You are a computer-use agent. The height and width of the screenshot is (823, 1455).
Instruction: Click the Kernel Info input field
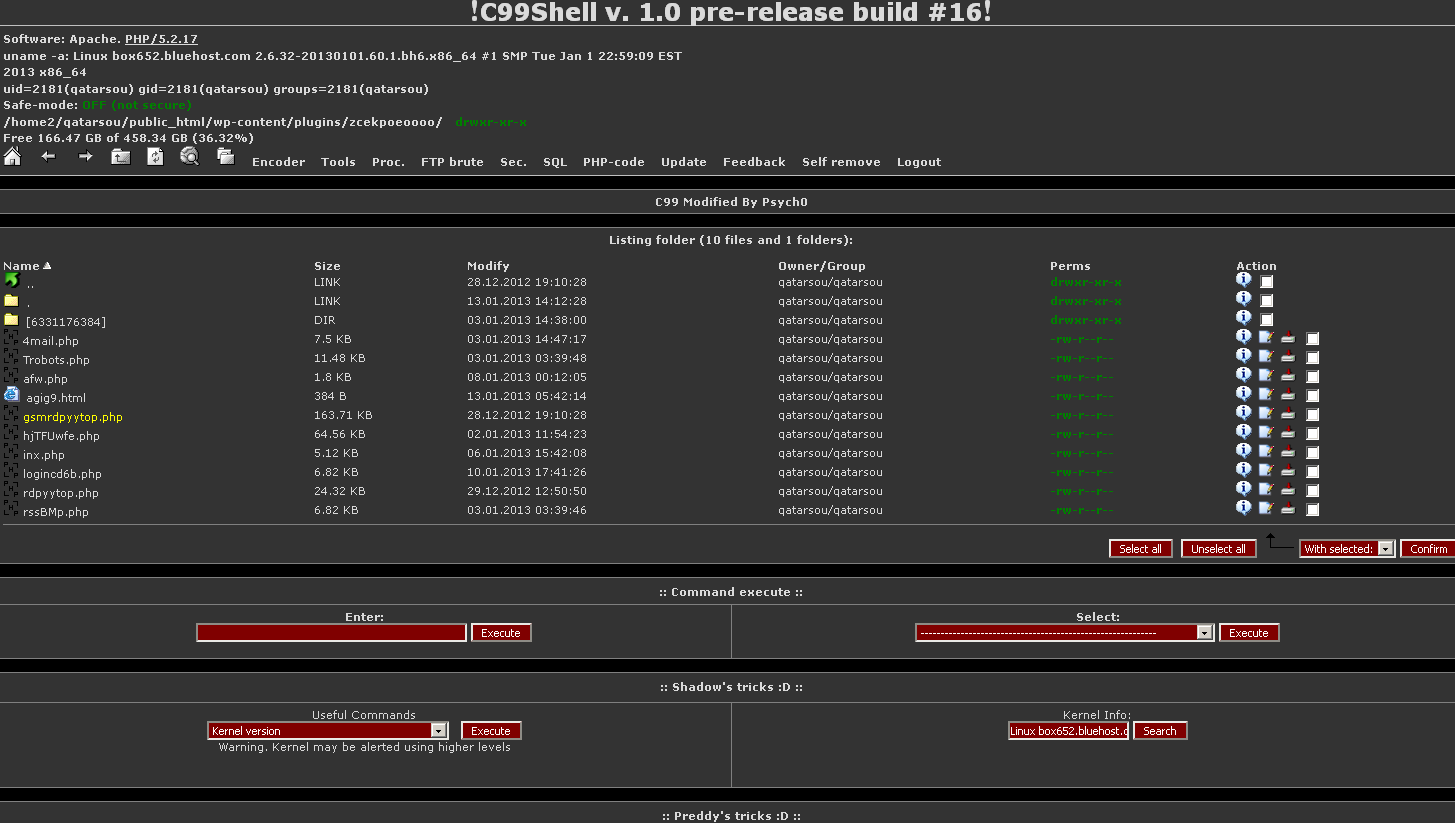click(x=1068, y=731)
